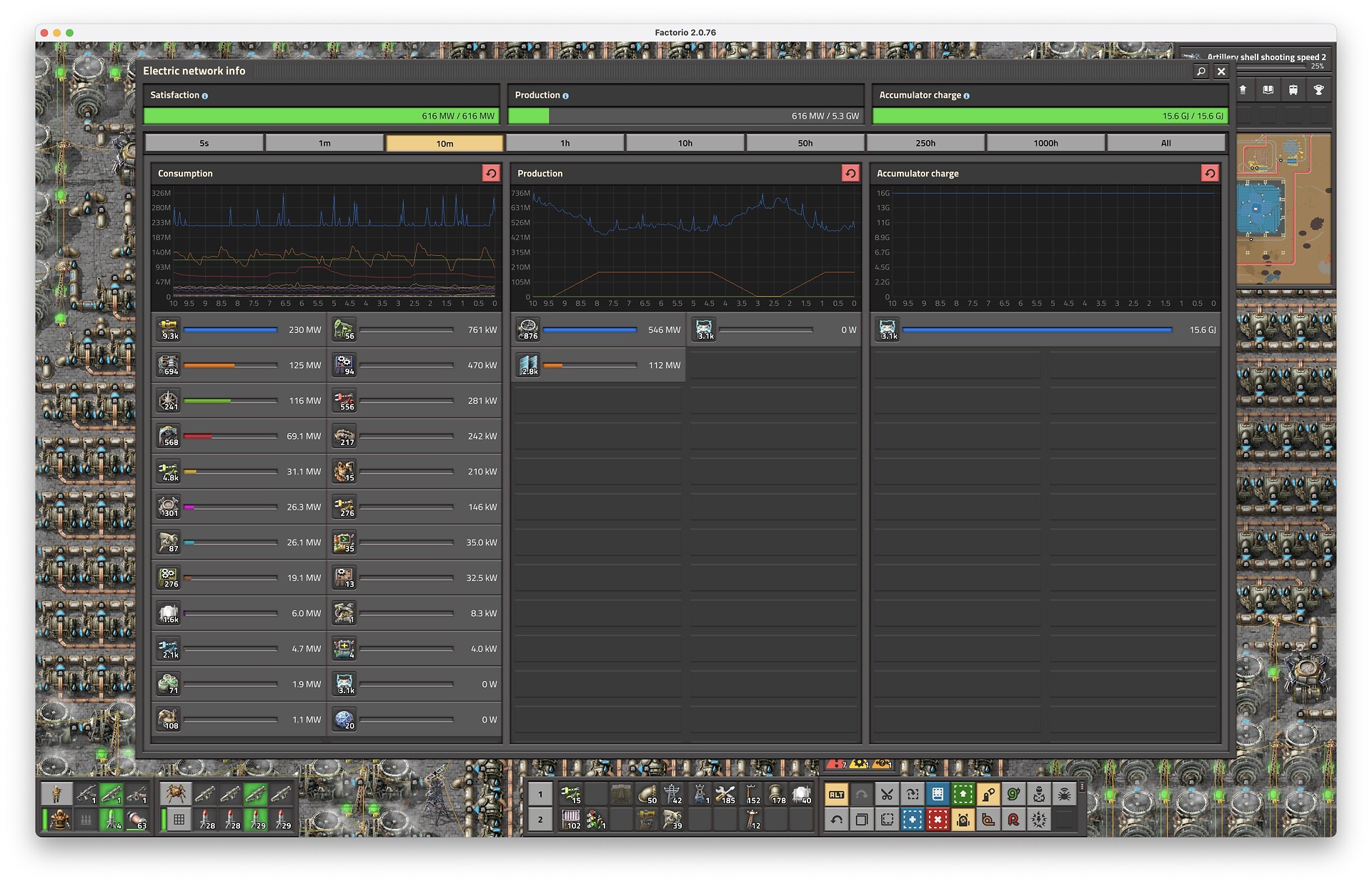Click the Cut tool scissors icon
Screen dimensions: 1372x884
point(887,794)
